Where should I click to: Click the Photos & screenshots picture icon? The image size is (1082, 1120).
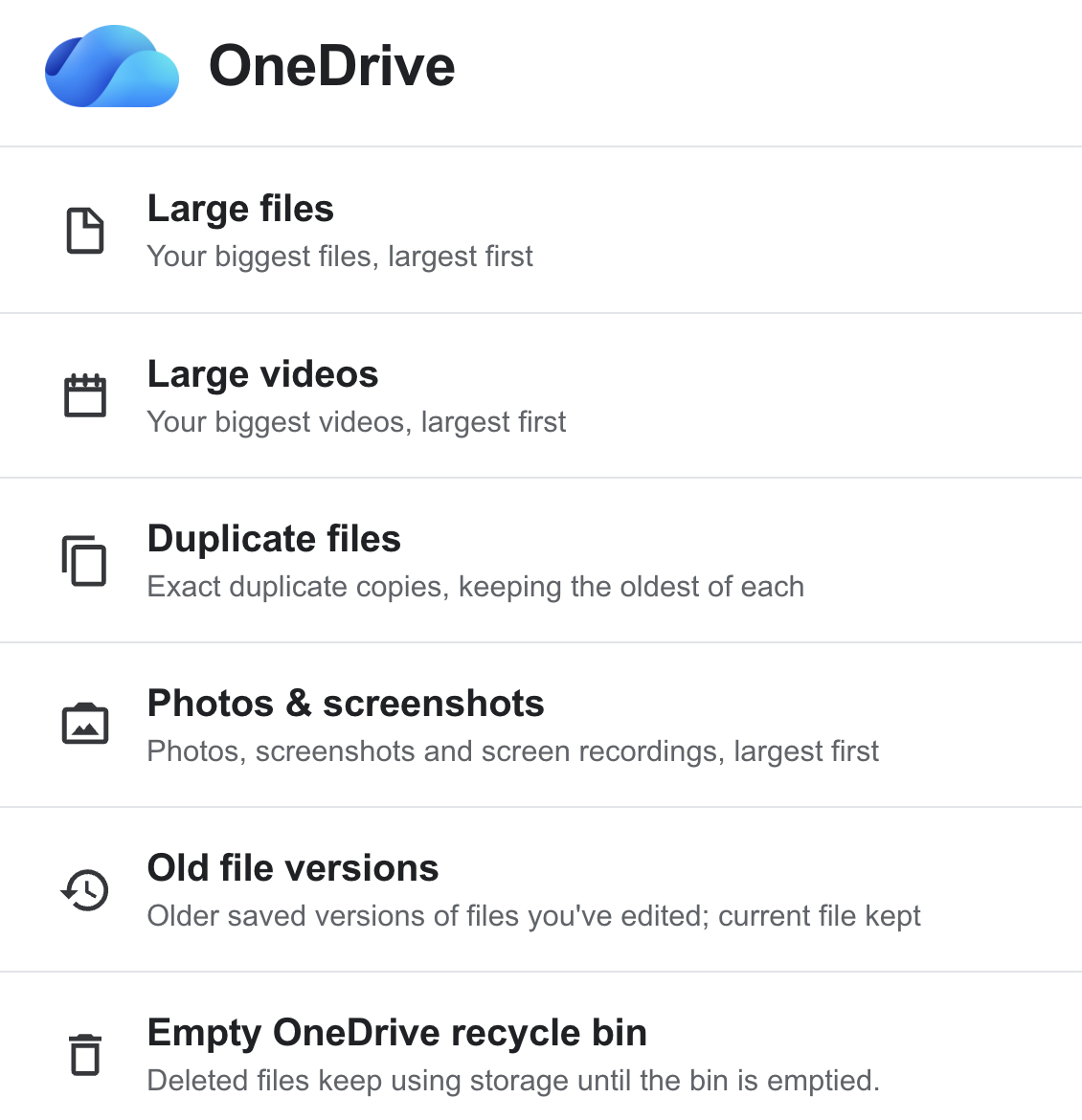(x=85, y=724)
